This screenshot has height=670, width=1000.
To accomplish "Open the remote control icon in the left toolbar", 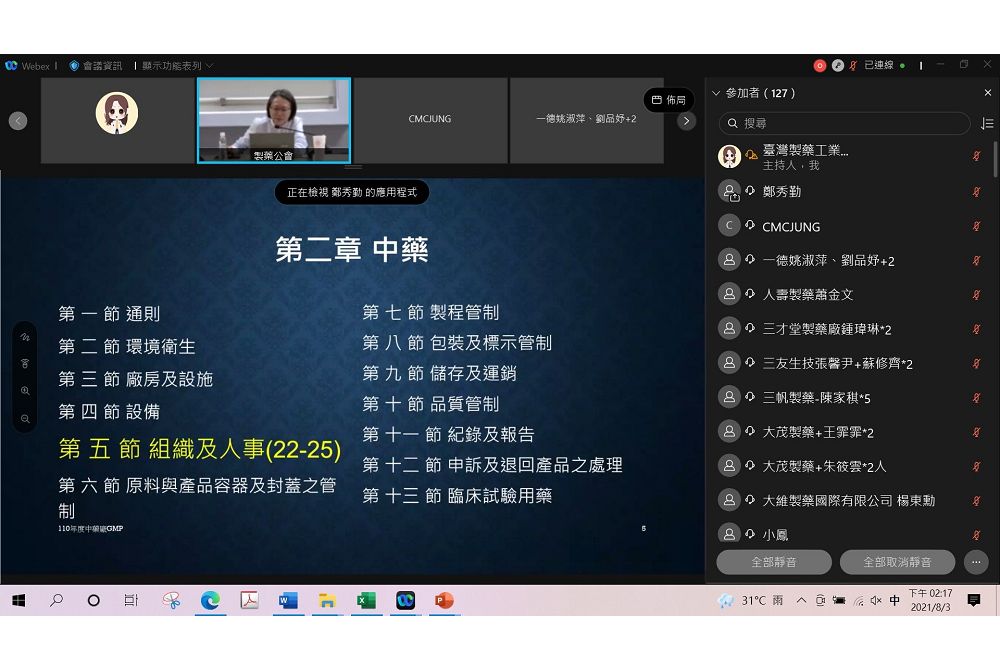I will (x=25, y=364).
